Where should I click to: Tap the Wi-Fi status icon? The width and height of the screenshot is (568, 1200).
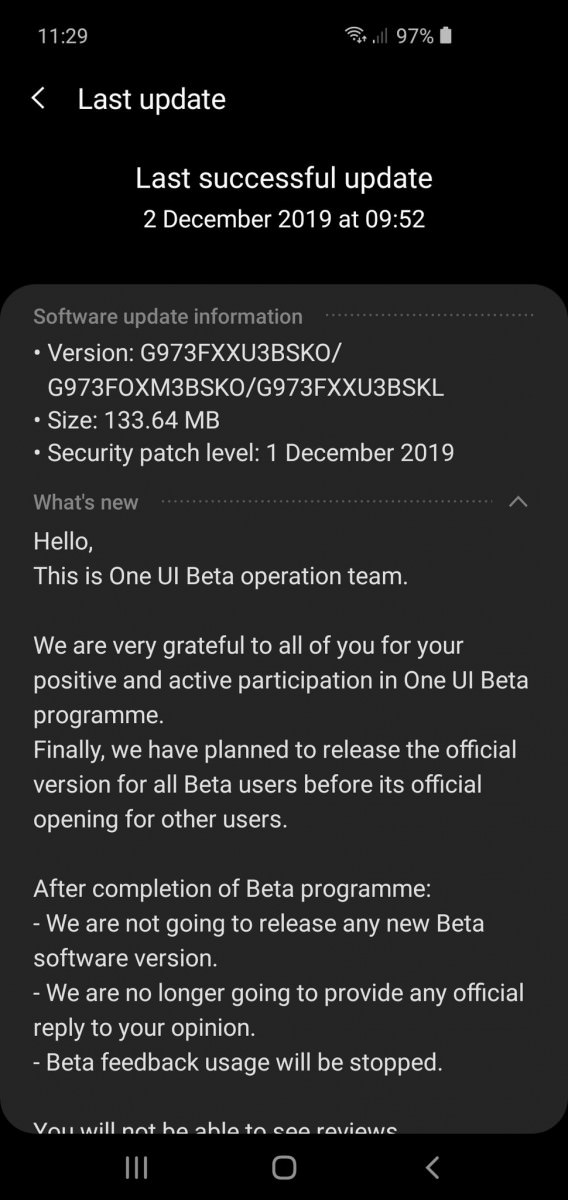point(356,36)
